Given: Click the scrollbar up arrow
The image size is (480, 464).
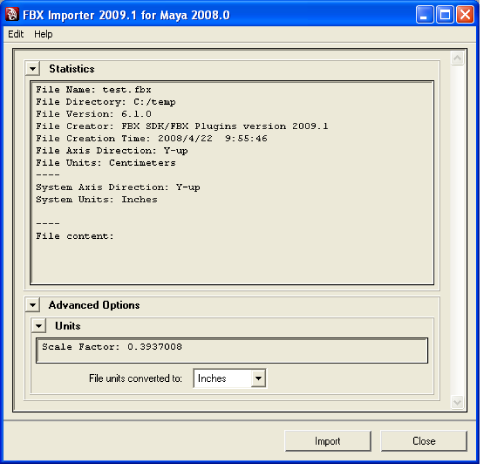Looking at the screenshot, I should click(457, 59).
